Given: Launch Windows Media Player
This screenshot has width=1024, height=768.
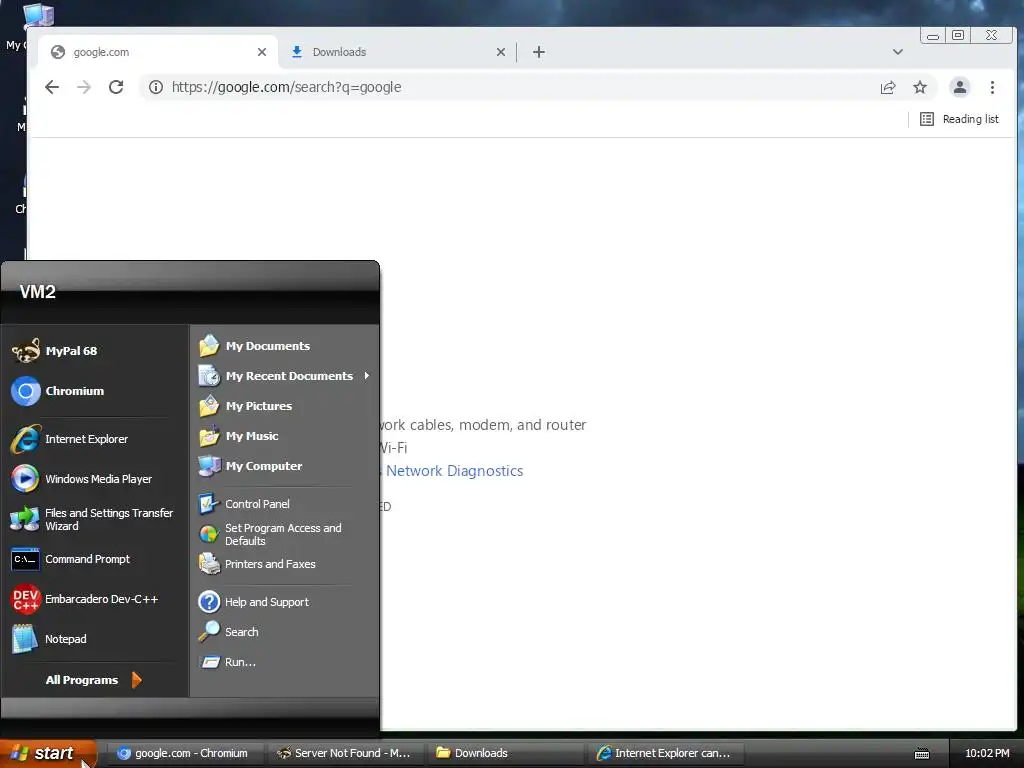Looking at the screenshot, I should click(82, 479).
